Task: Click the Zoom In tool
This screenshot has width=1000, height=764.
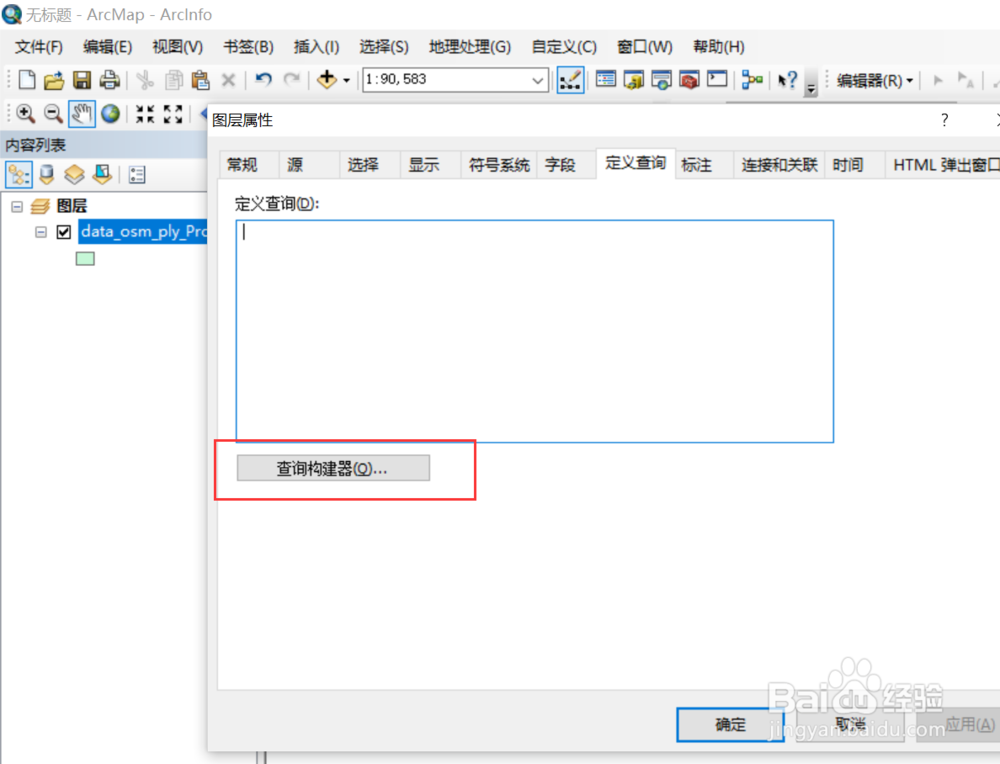Action: pyautogui.click(x=23, y=113)
